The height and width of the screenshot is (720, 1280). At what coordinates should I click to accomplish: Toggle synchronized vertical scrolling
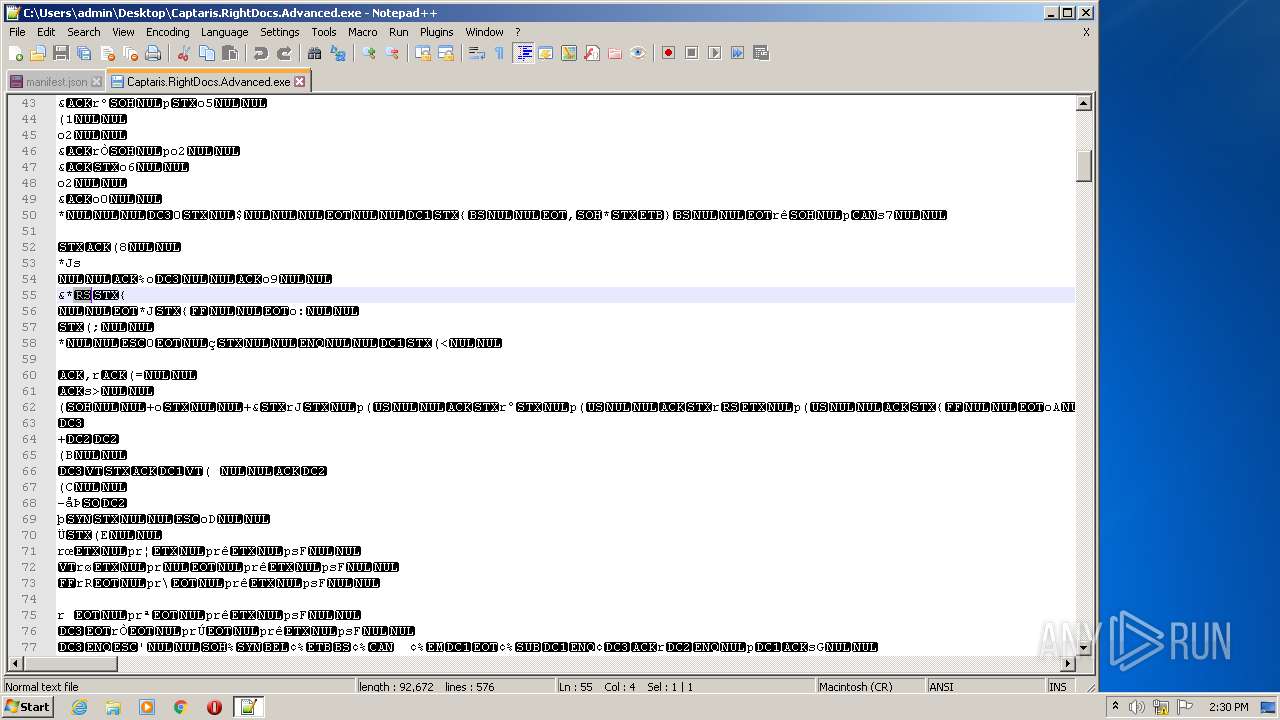click(423, 53)
